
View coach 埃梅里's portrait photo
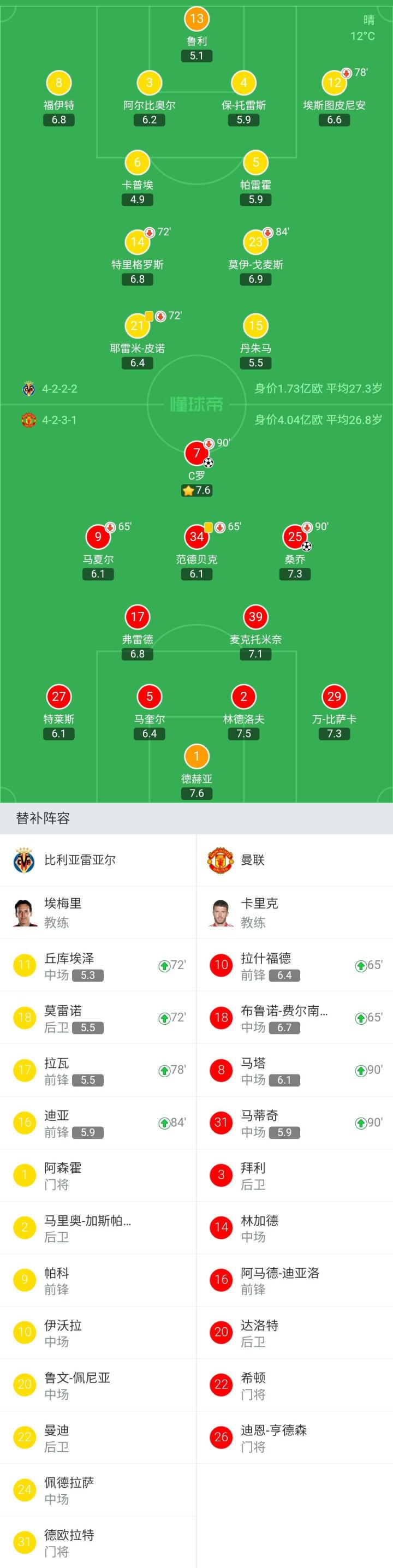[25, 912]
